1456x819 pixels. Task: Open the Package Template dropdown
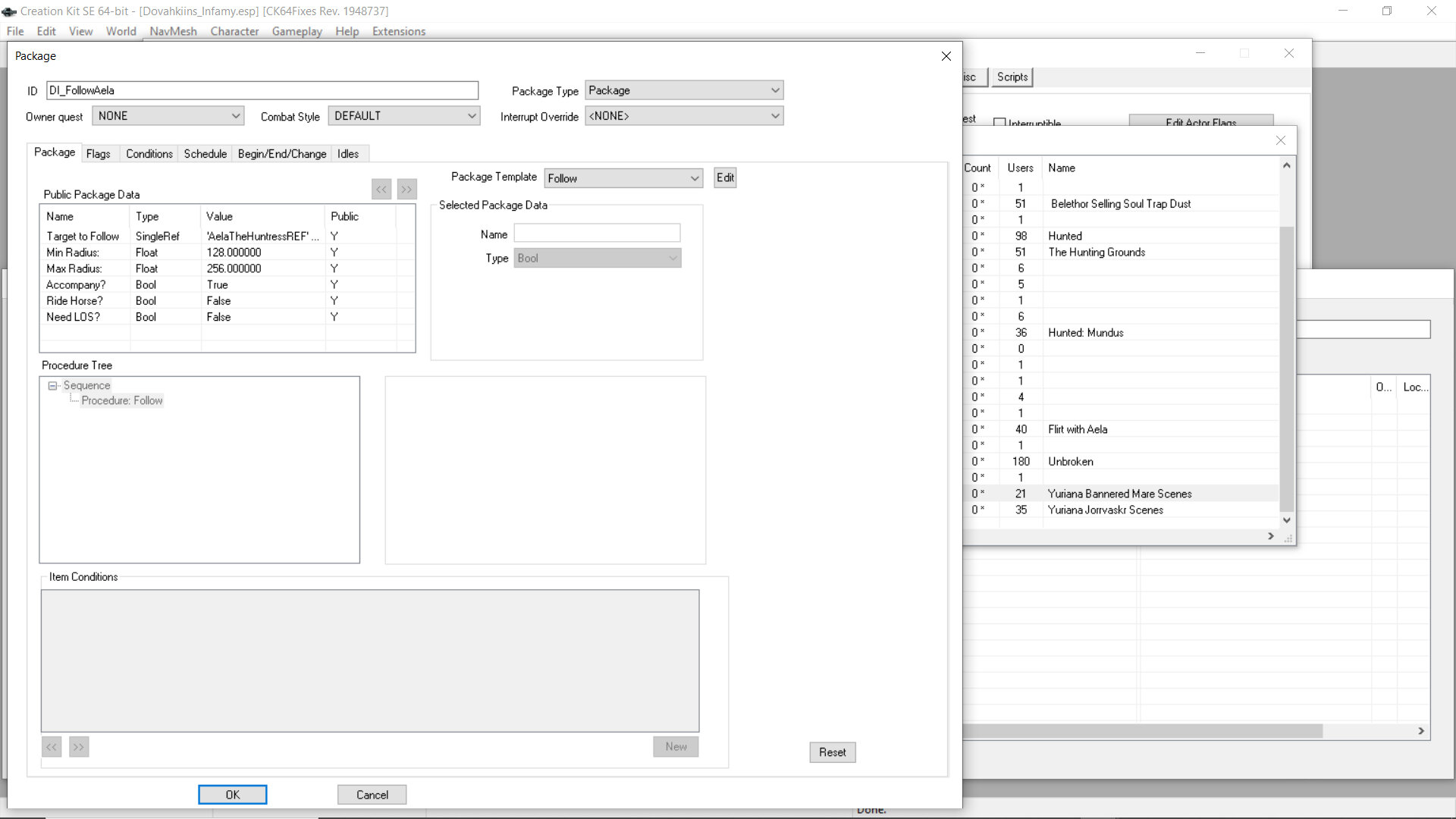coord(623,178)
